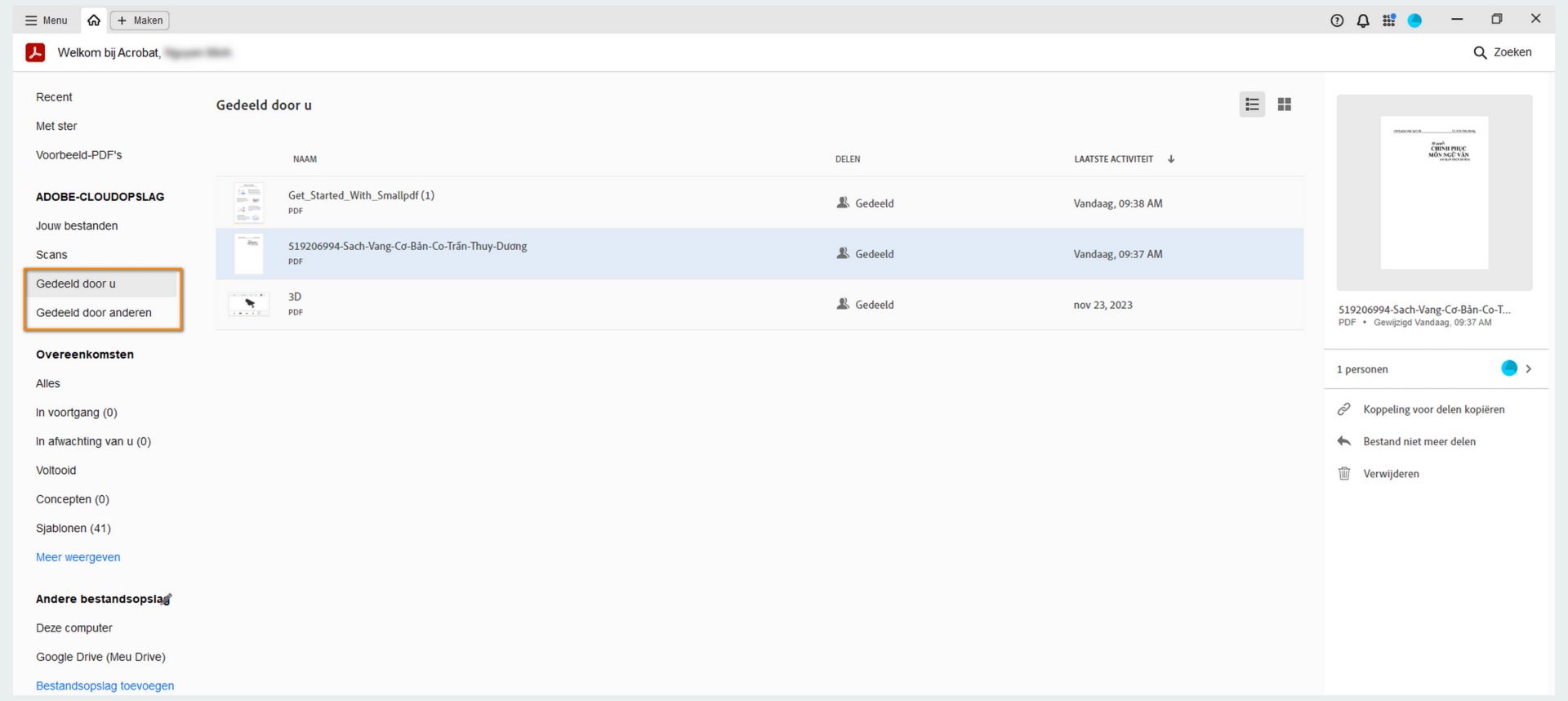Screen dimensions: 1568x701
Task: Open Sjablonen (41)
Action: [73, 529]
